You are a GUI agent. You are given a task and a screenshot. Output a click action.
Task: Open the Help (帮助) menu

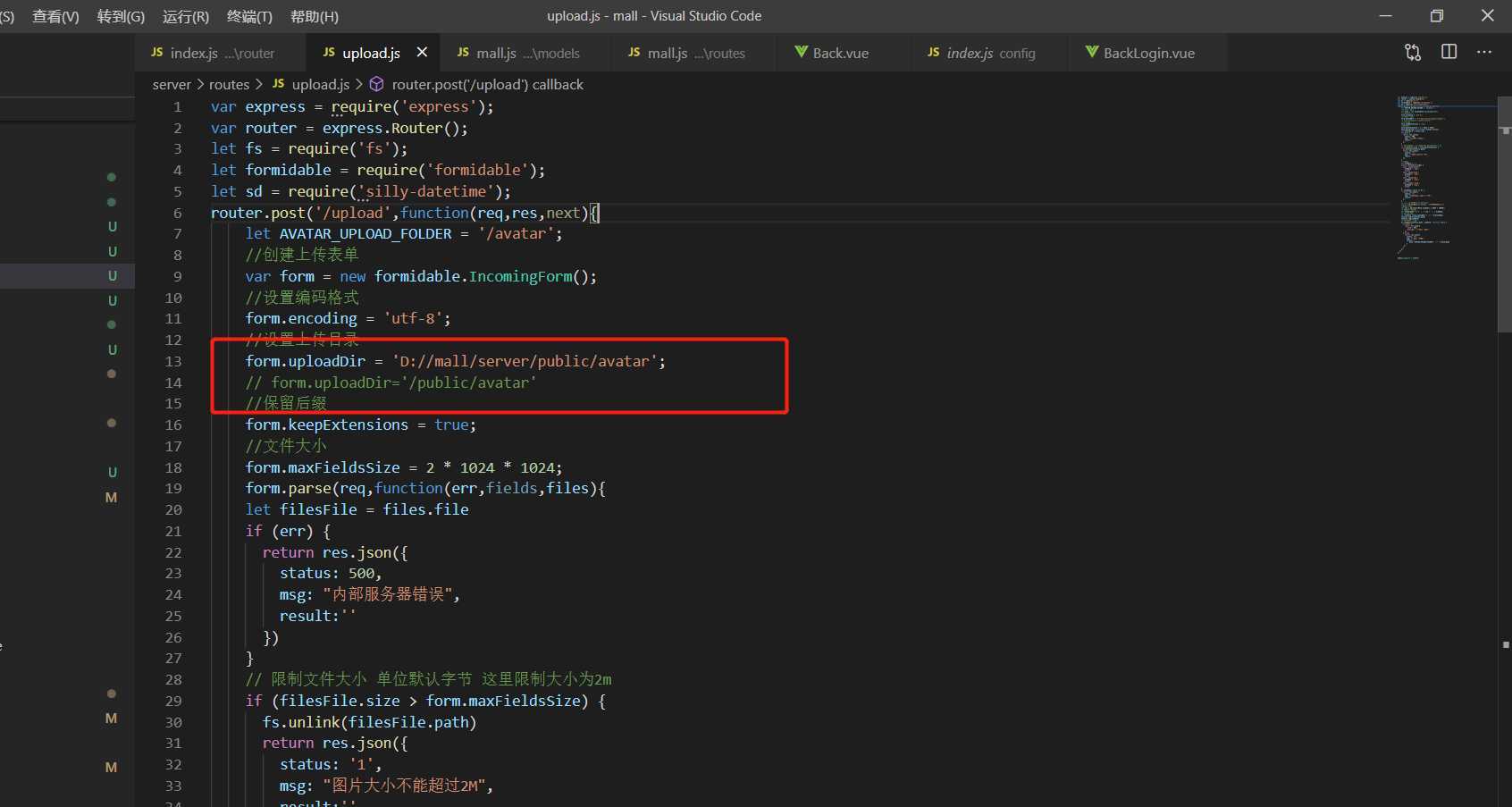coord(315,16)
